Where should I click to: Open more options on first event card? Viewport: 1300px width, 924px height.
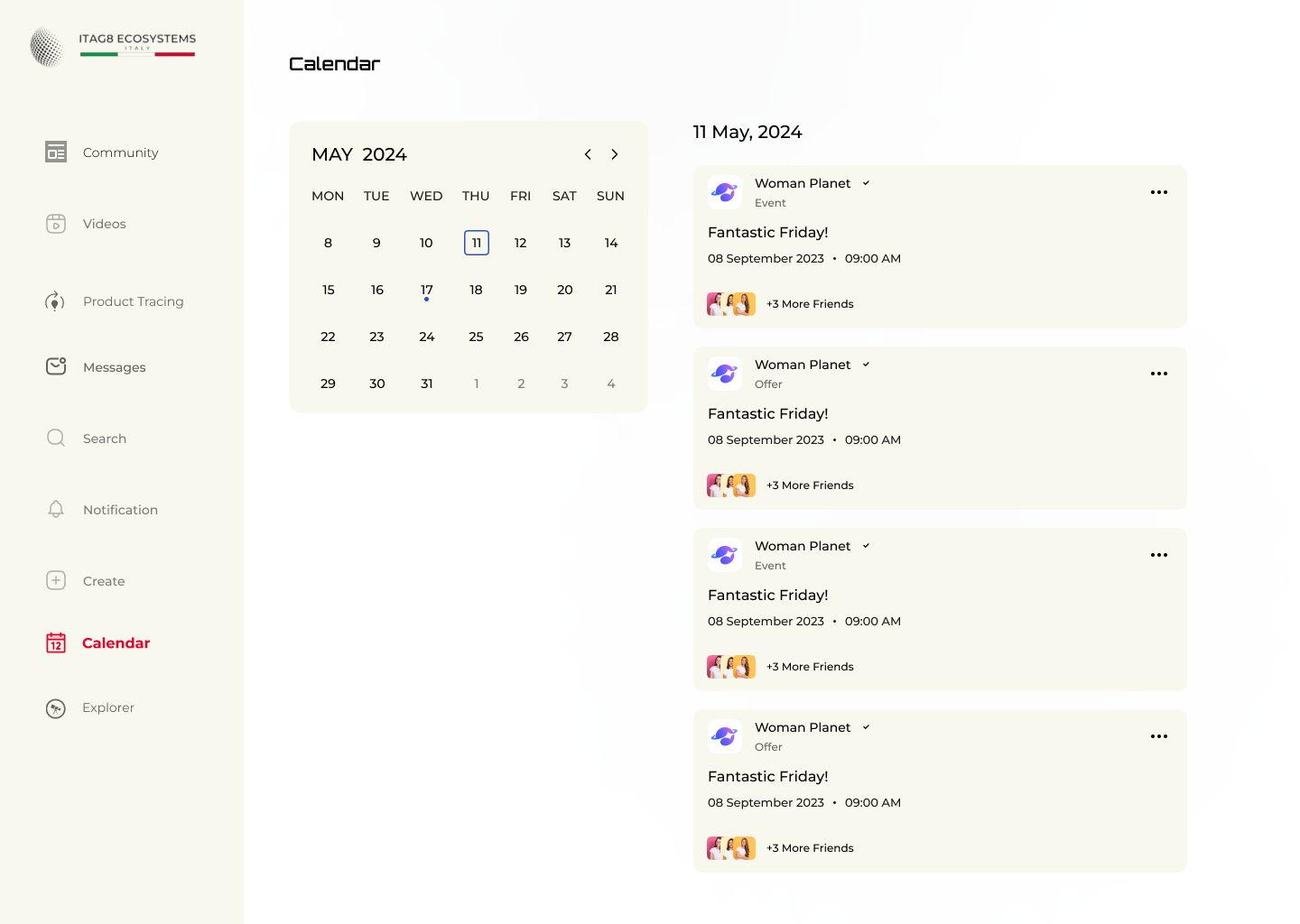pyautogui.click(x=1159, y=192)
